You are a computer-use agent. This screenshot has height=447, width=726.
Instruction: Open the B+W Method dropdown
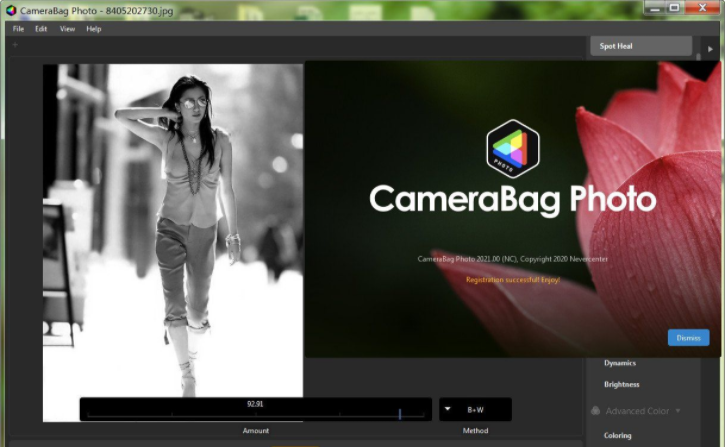476,409
